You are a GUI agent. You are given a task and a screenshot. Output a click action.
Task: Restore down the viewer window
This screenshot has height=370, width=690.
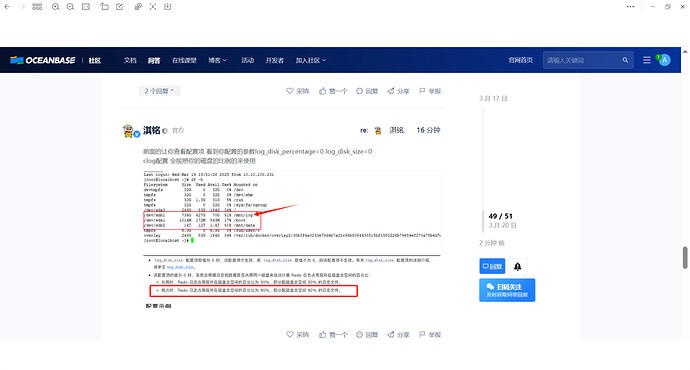668,7
